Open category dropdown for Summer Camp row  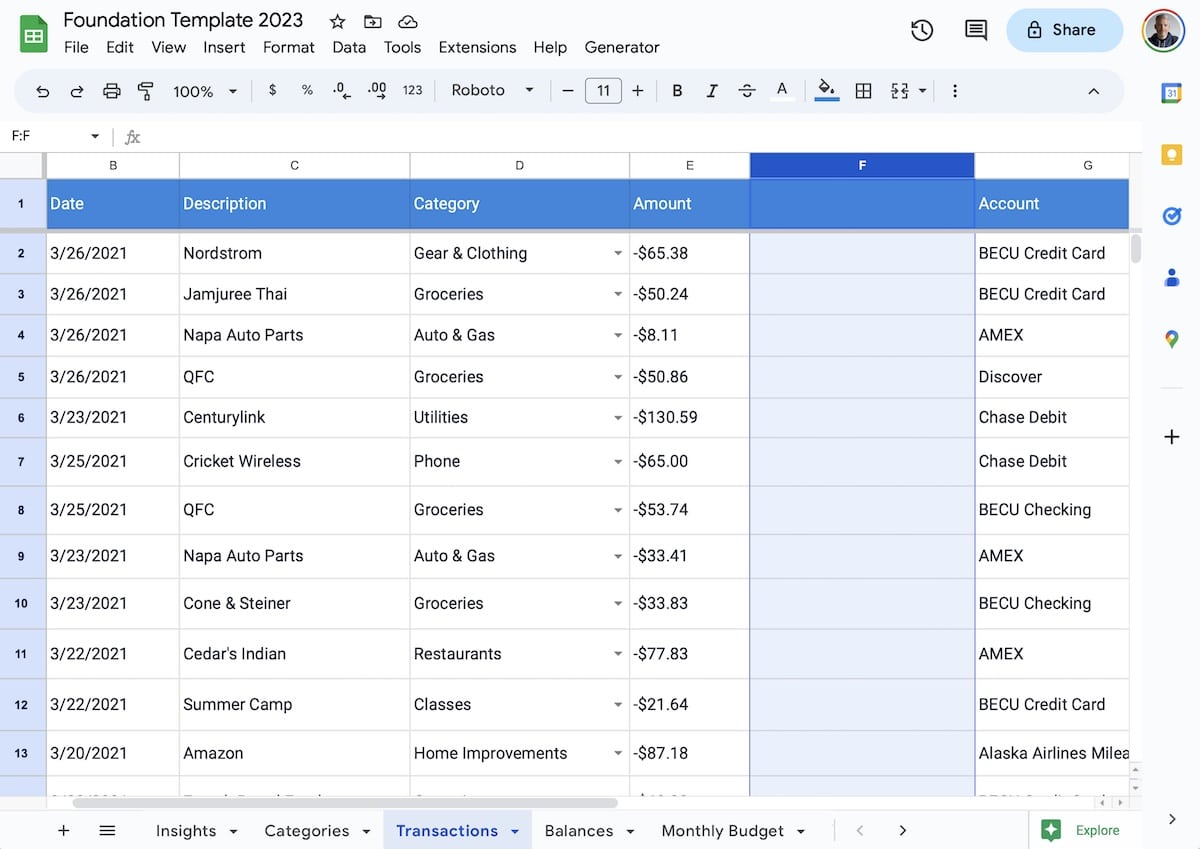click(618, 705)
